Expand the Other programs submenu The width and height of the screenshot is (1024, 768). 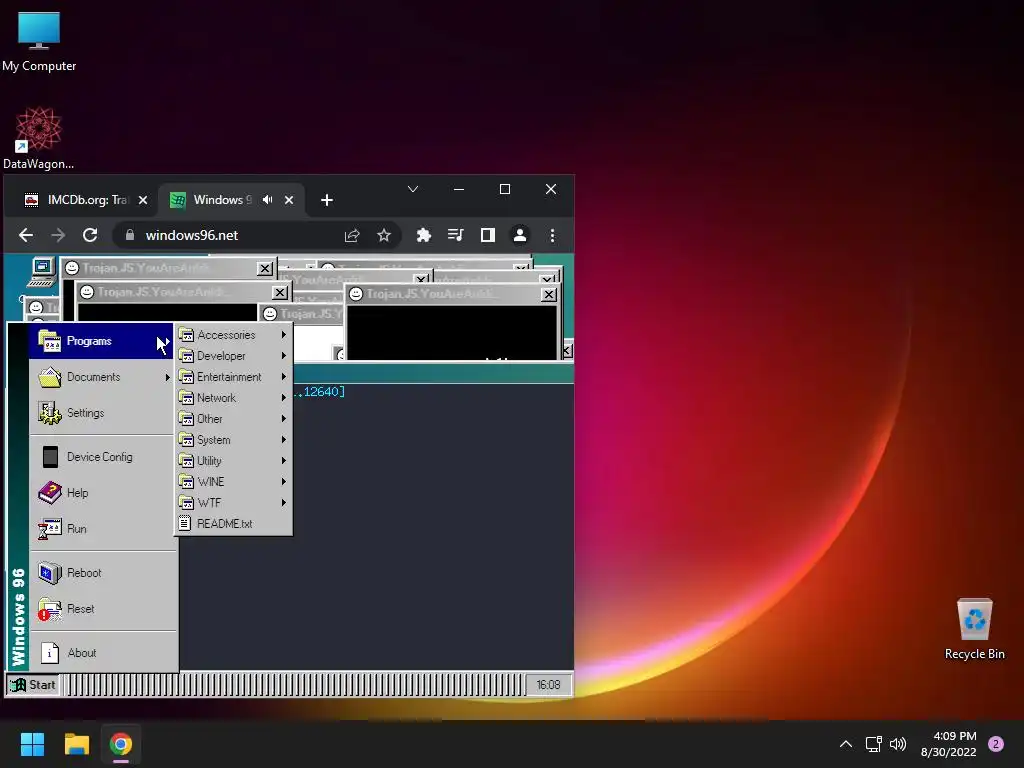234,419
